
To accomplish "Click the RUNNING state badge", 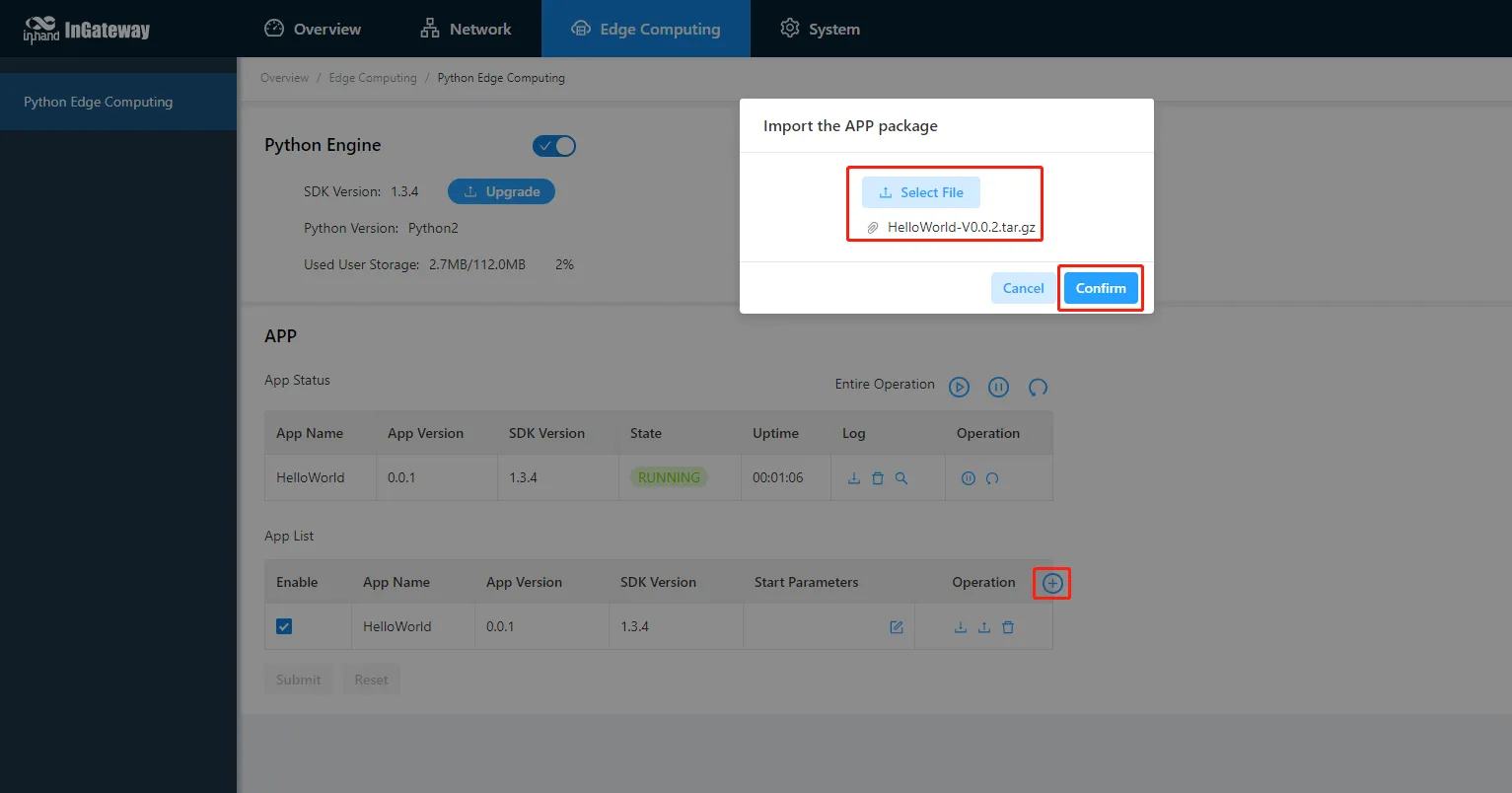I will coord(669,477).
